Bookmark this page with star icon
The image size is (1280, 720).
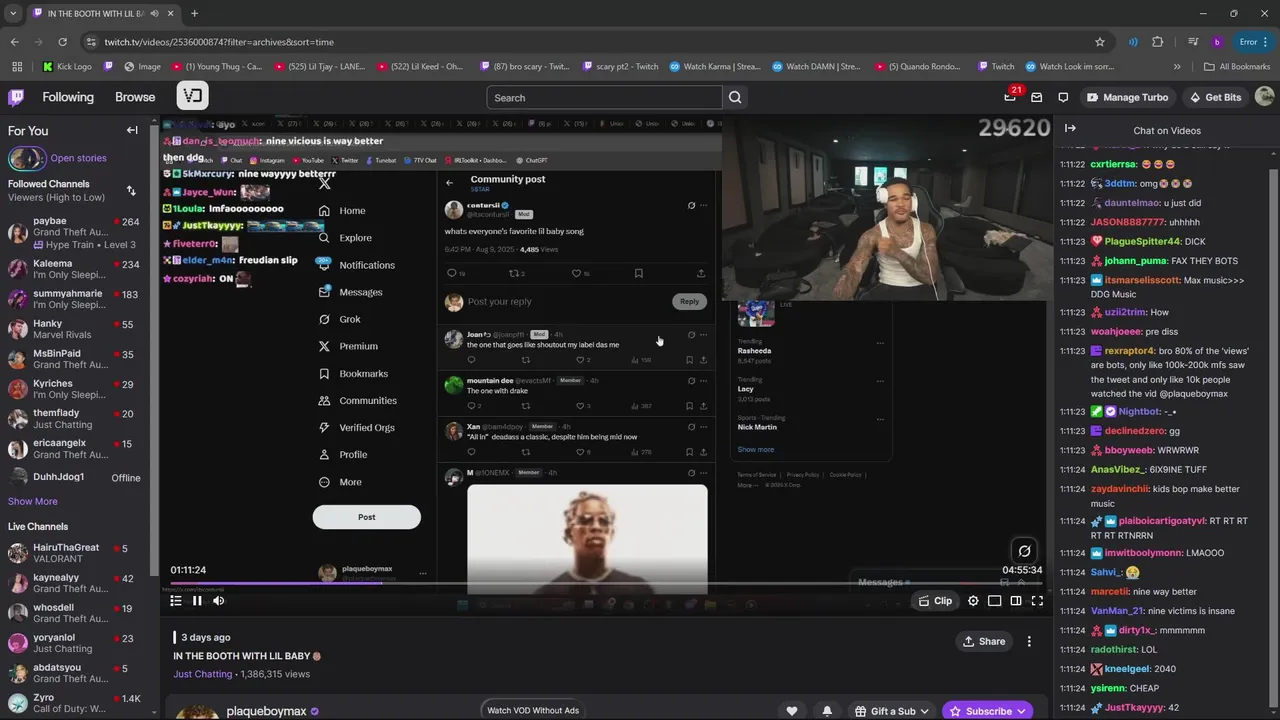click(x=1100, y=42)
